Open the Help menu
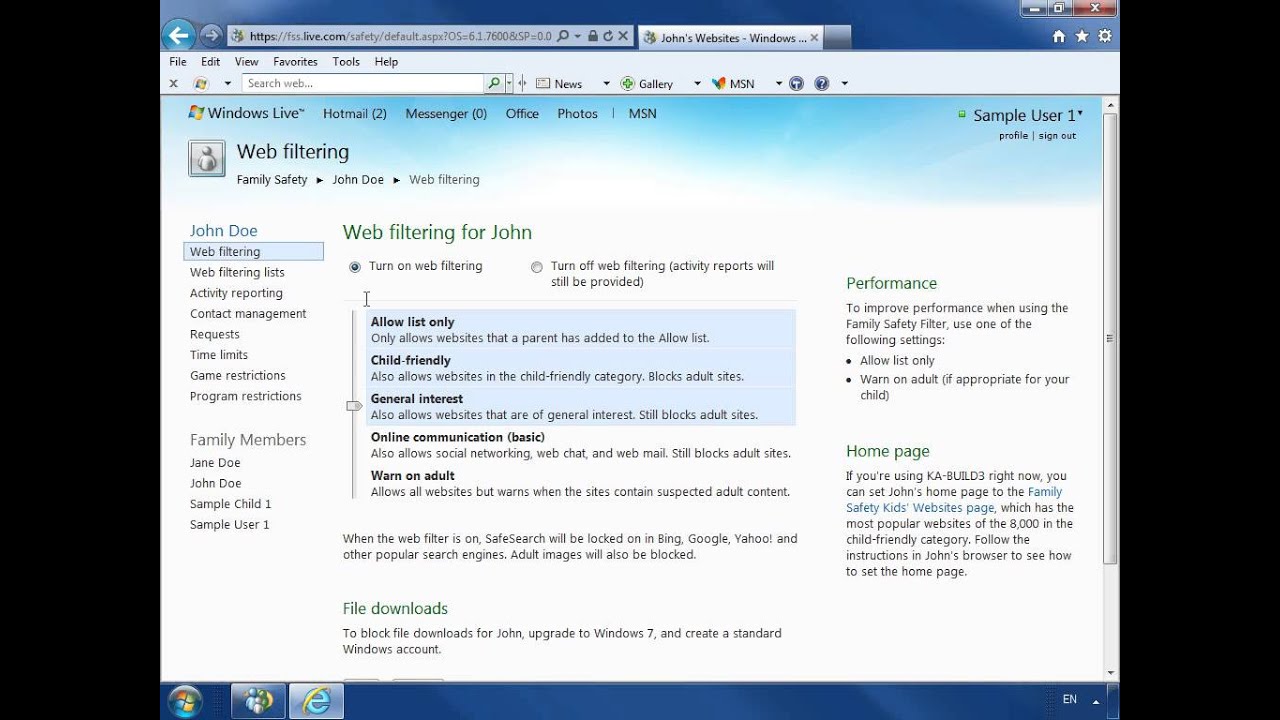Screen dimensions: 1280x720 tap(386, 61)
